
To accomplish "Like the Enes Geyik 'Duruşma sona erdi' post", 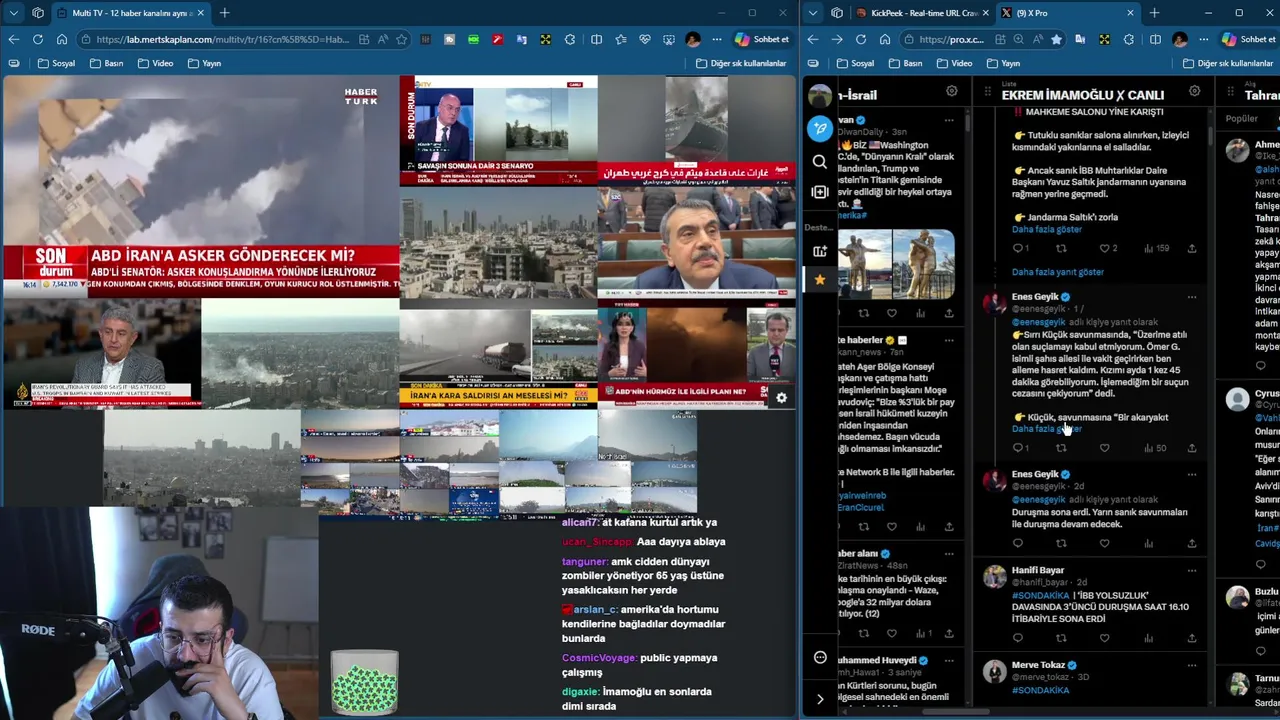I will pos(1104,543).
